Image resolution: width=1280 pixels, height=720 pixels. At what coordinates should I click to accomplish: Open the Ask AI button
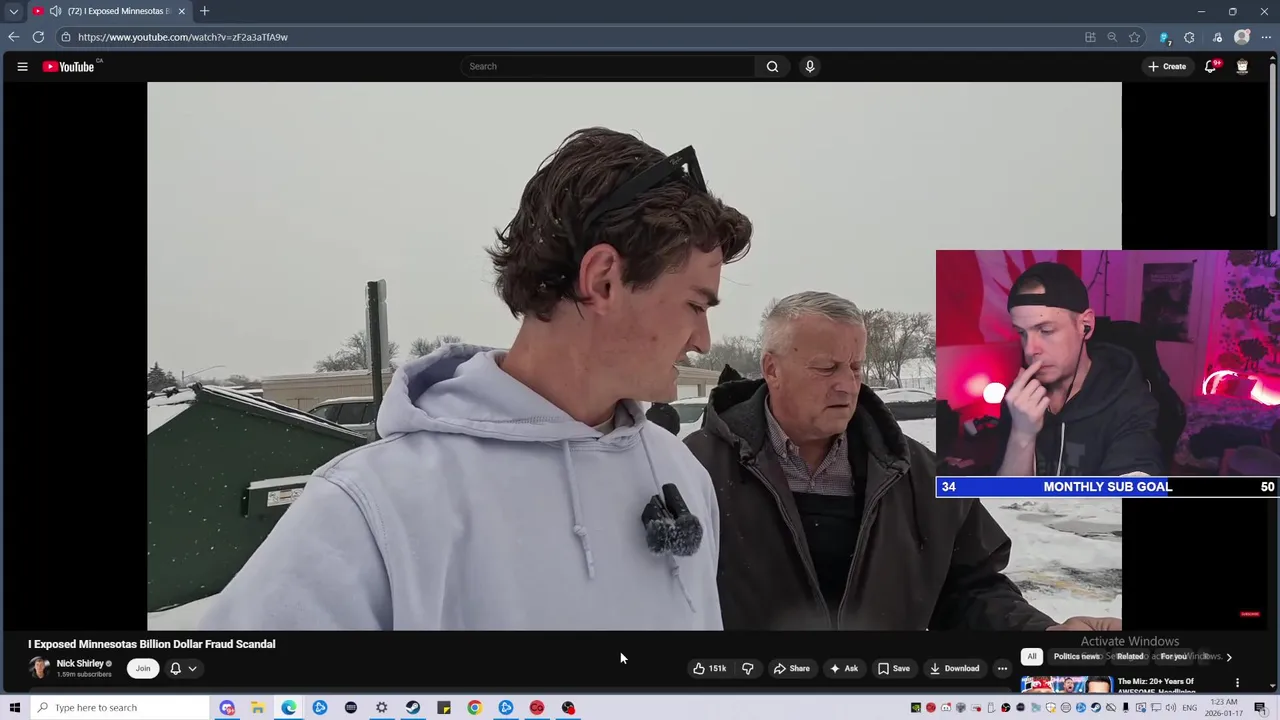click(x=843, y=668)
